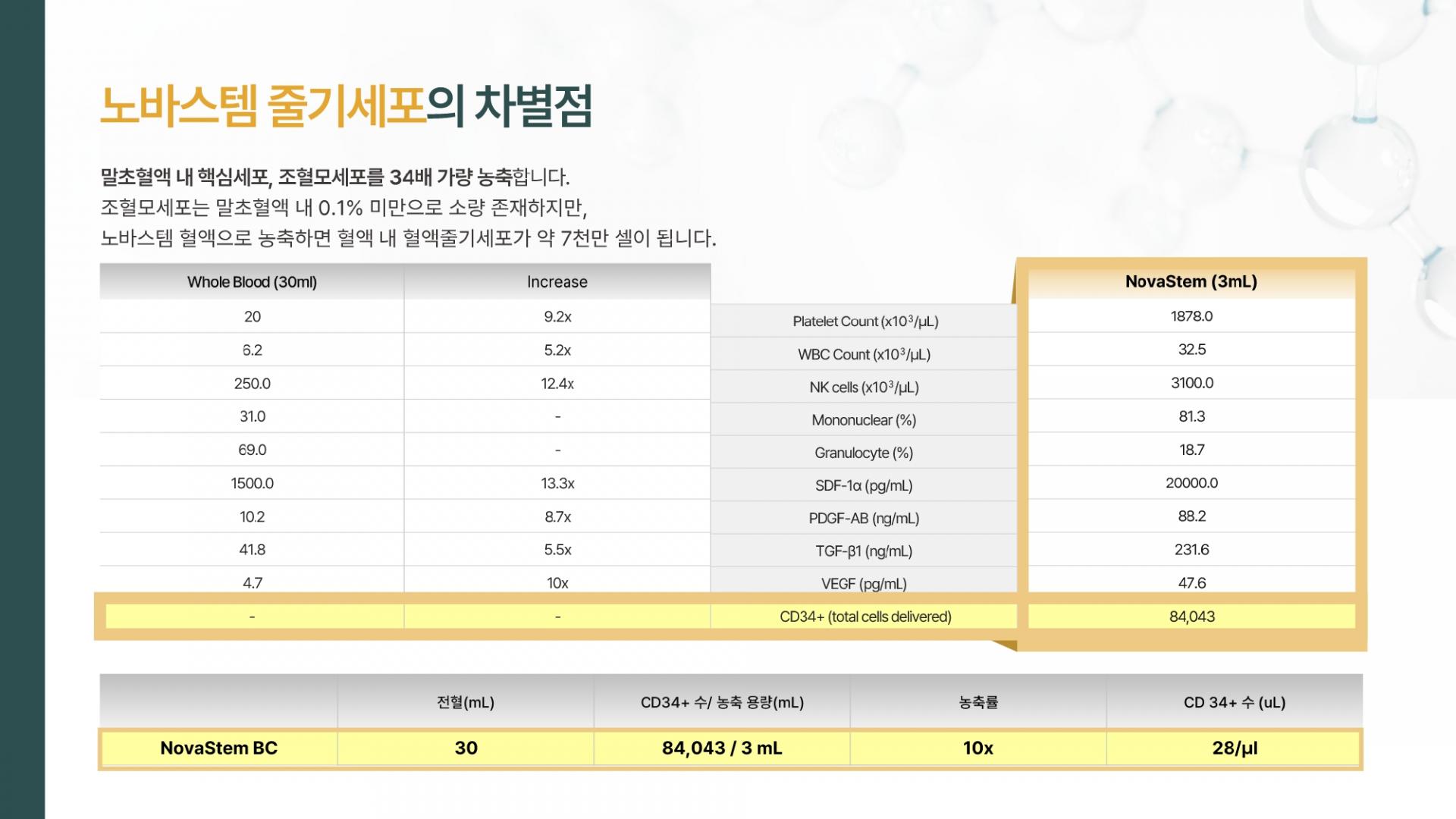Select the 전혈(mL) column header

[x=465, y=702]
